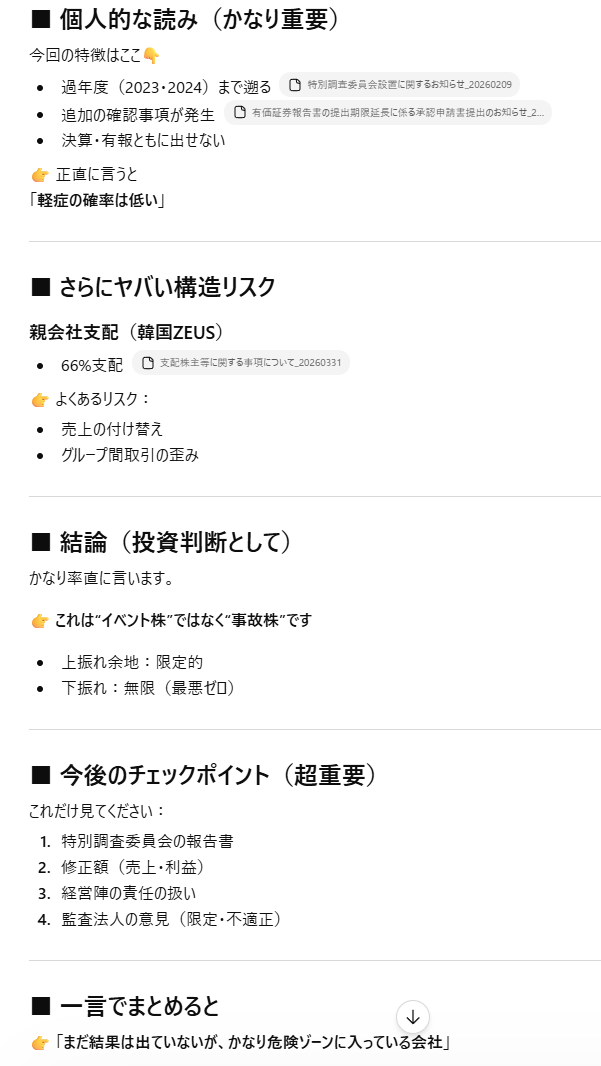The image size is (601, 1066).
Task: Click file icon on 特別調査委員会 chip
Action: click(295, 86)
